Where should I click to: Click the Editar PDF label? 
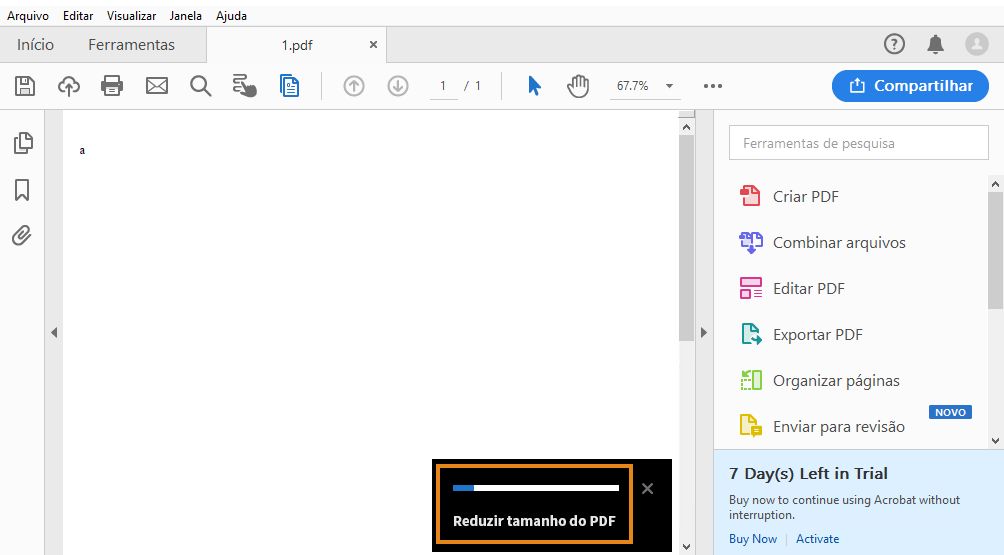click(x=809, y=289)
